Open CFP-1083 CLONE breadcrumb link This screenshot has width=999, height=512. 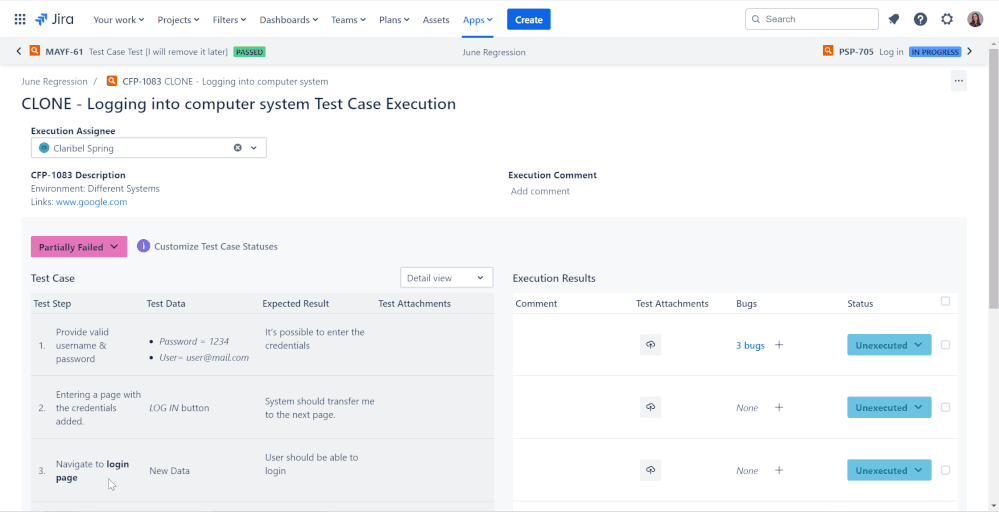coord(225,82)
